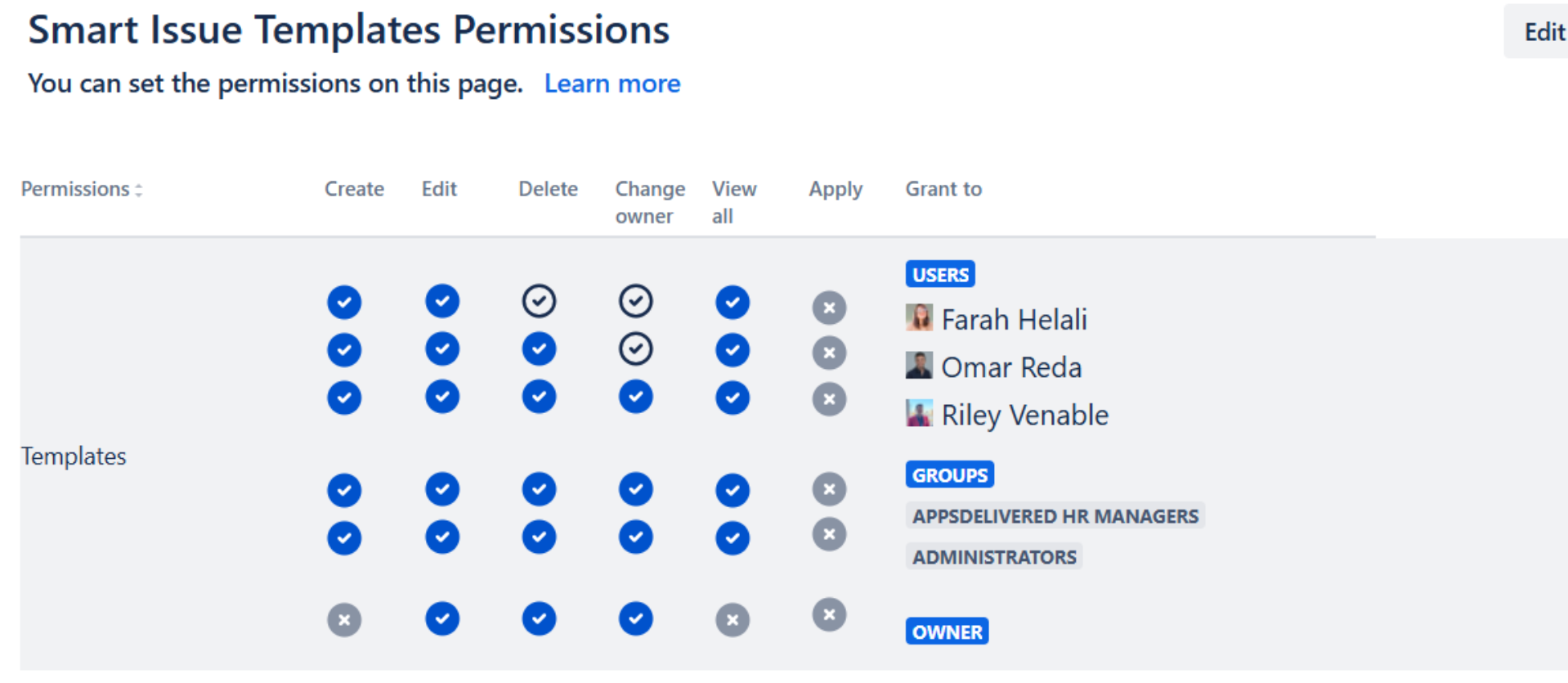Click the Apply cross icon for Administrators
This screenshot has height=683, width=1568.
pos(829,535)
